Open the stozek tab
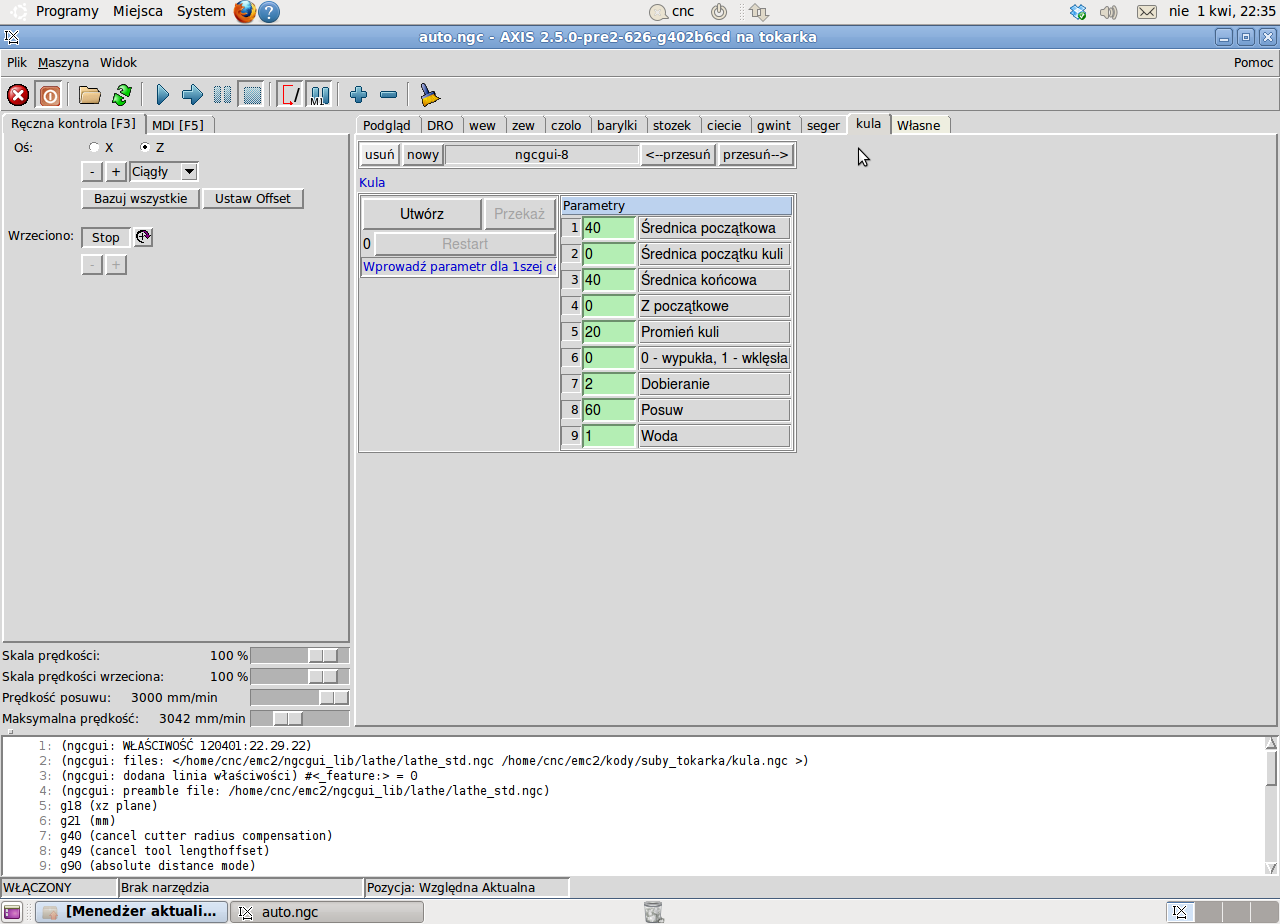Viewport: 1280px width, 924px height. pyautogui.click(x=672, y=125)
